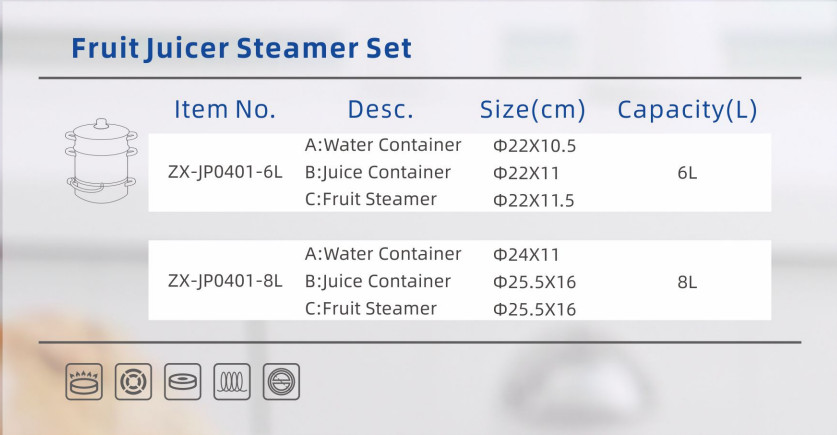Viewport: 837px width, 435px height.
Task: Select item number ZX-JP0401-8L
Action: pyautogui.click(x=225, y=281)
